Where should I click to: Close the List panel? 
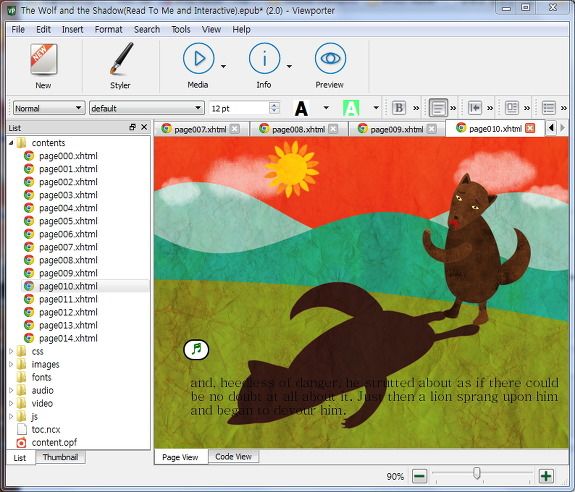(144, 127)
